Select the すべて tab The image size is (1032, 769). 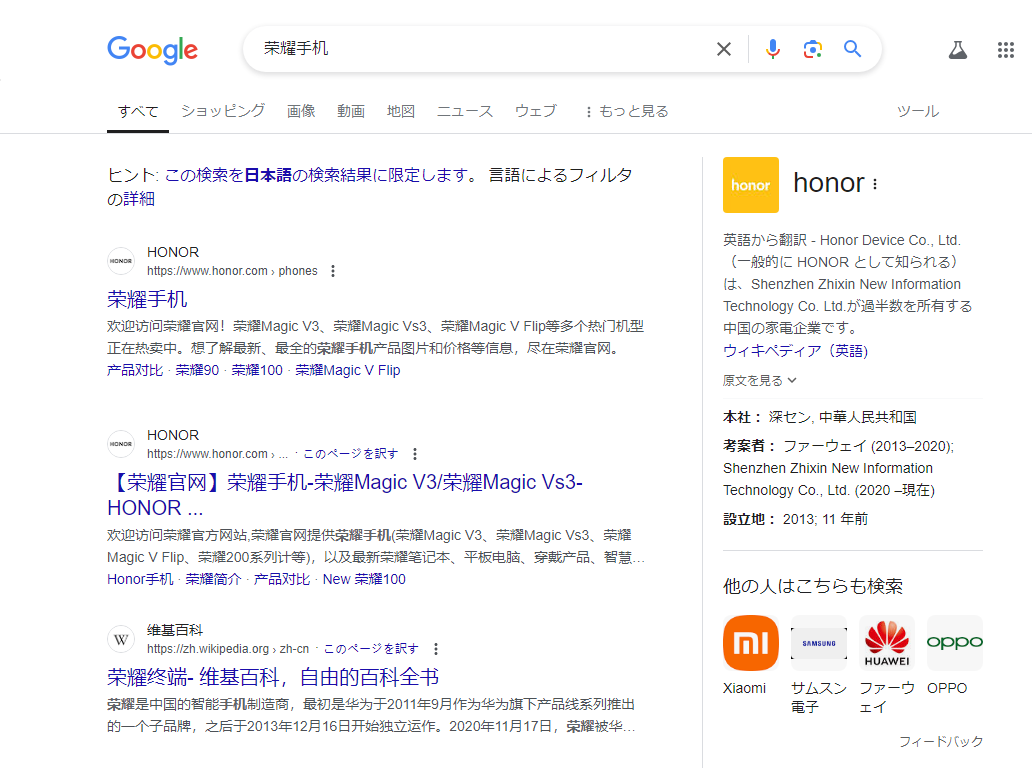tap(138, 111)
